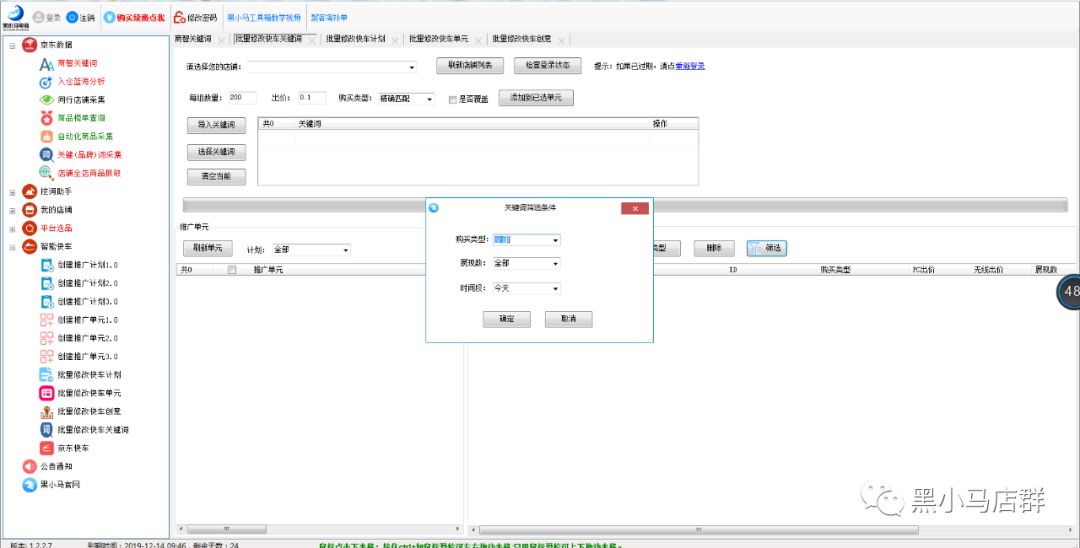Switch to the 批量修改快车关键词 tab
Image resolution: width=1080 pixels, height=548 pixels.
(269, 39)
